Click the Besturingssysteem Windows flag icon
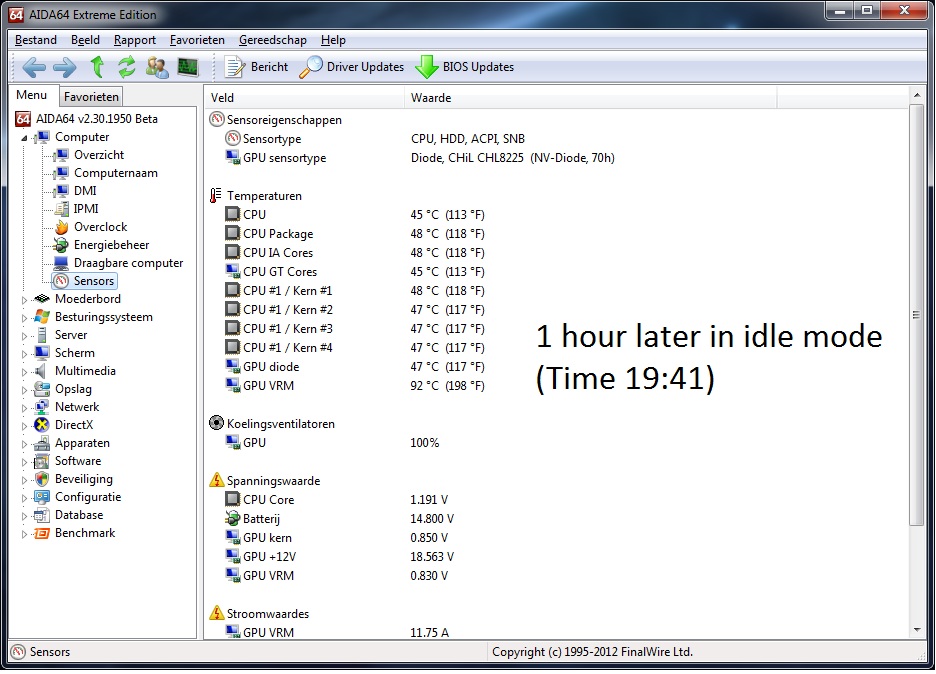The height and width of the screenshot is (674, 936). (42, 316)
